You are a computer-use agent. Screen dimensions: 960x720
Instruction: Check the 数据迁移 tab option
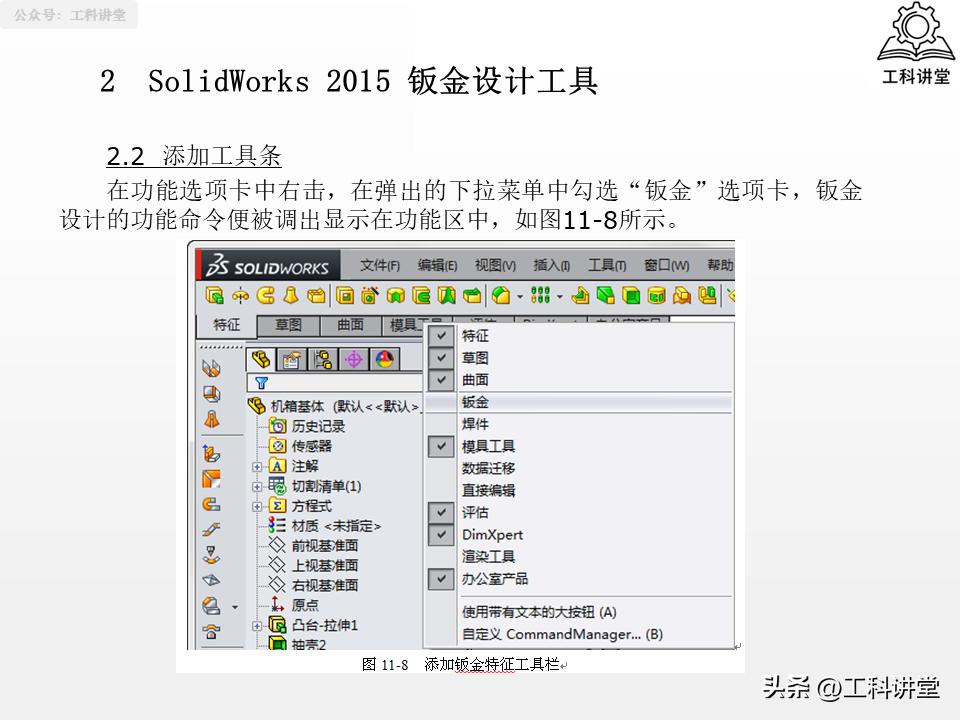(x=579, y=468)
